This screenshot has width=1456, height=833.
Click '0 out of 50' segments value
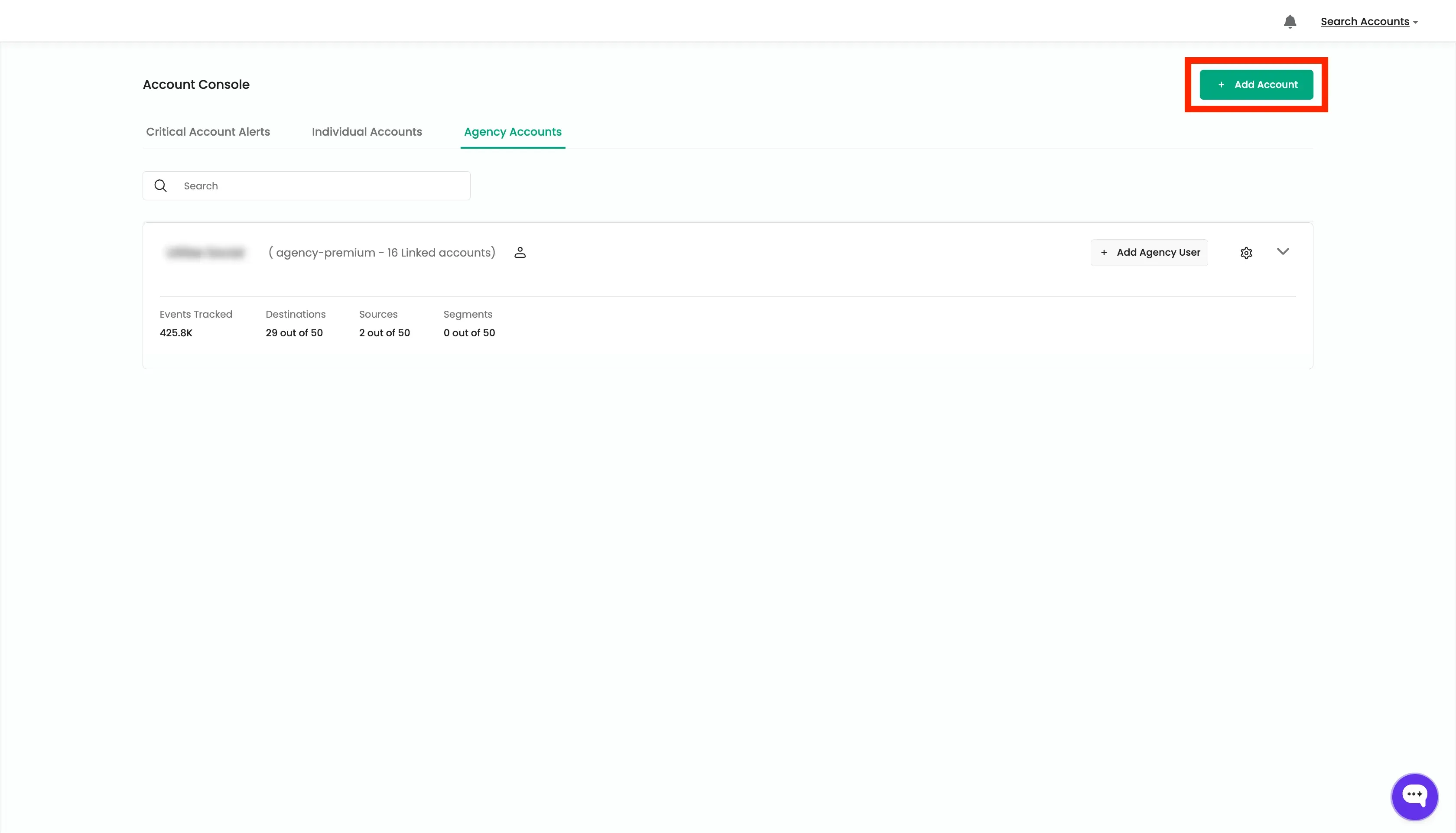pos(469,333)
